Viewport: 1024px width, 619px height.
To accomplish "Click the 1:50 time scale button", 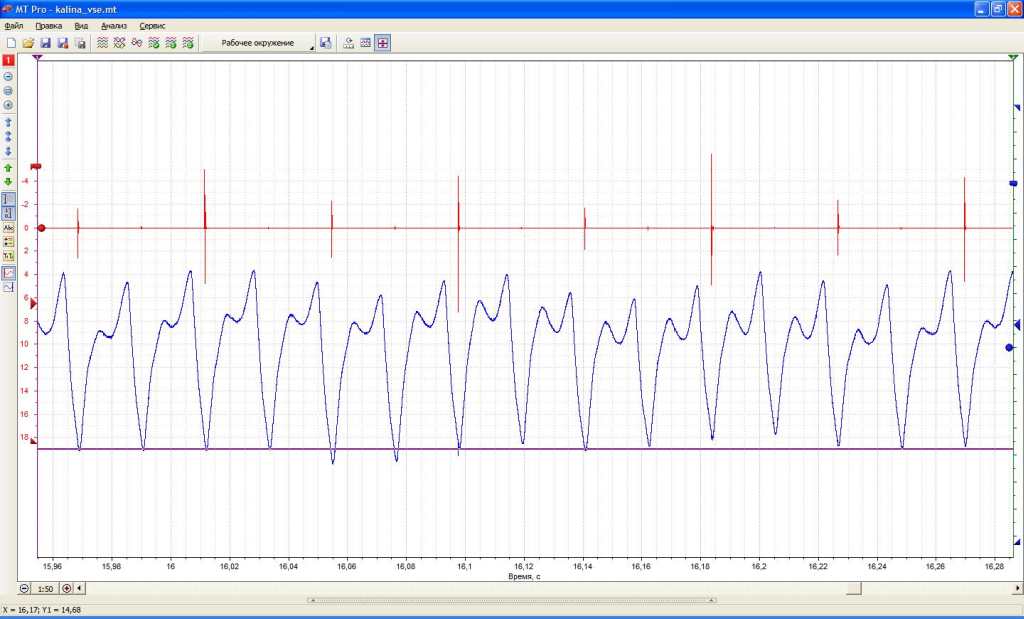I will pyautogui.click(x=45, y=589).
